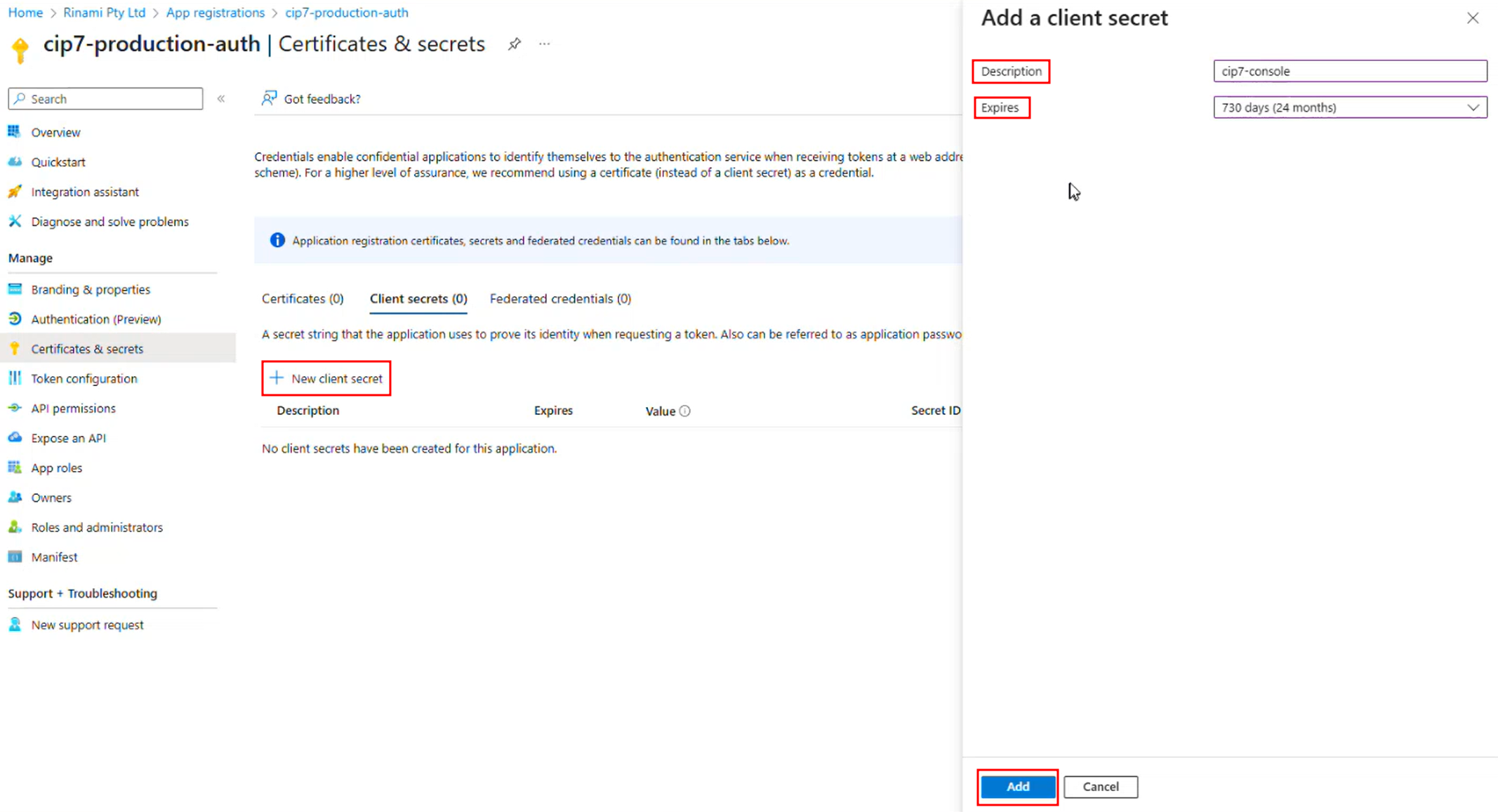
Task: Go to Token configuration page
Action: (x=84, y=378)
